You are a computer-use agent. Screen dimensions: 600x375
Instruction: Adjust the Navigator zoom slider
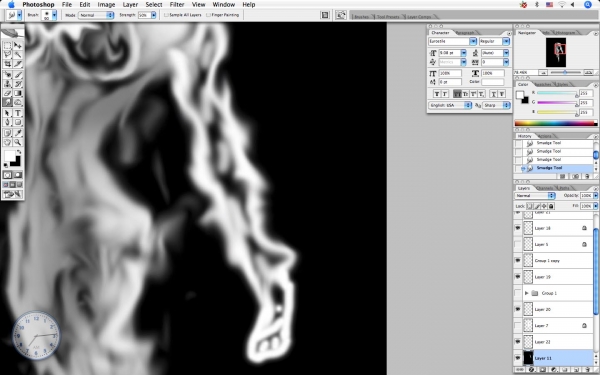tap(565, 72)
